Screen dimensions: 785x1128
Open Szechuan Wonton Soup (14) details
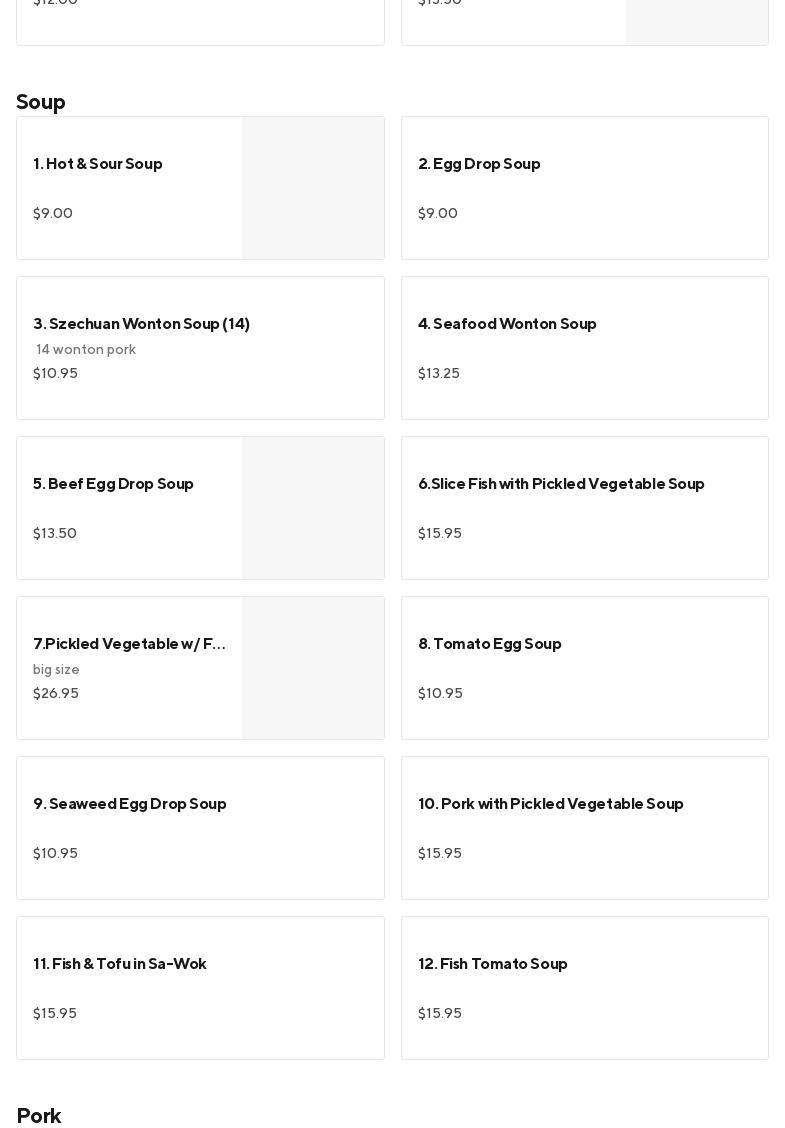[x=141, y=324]
